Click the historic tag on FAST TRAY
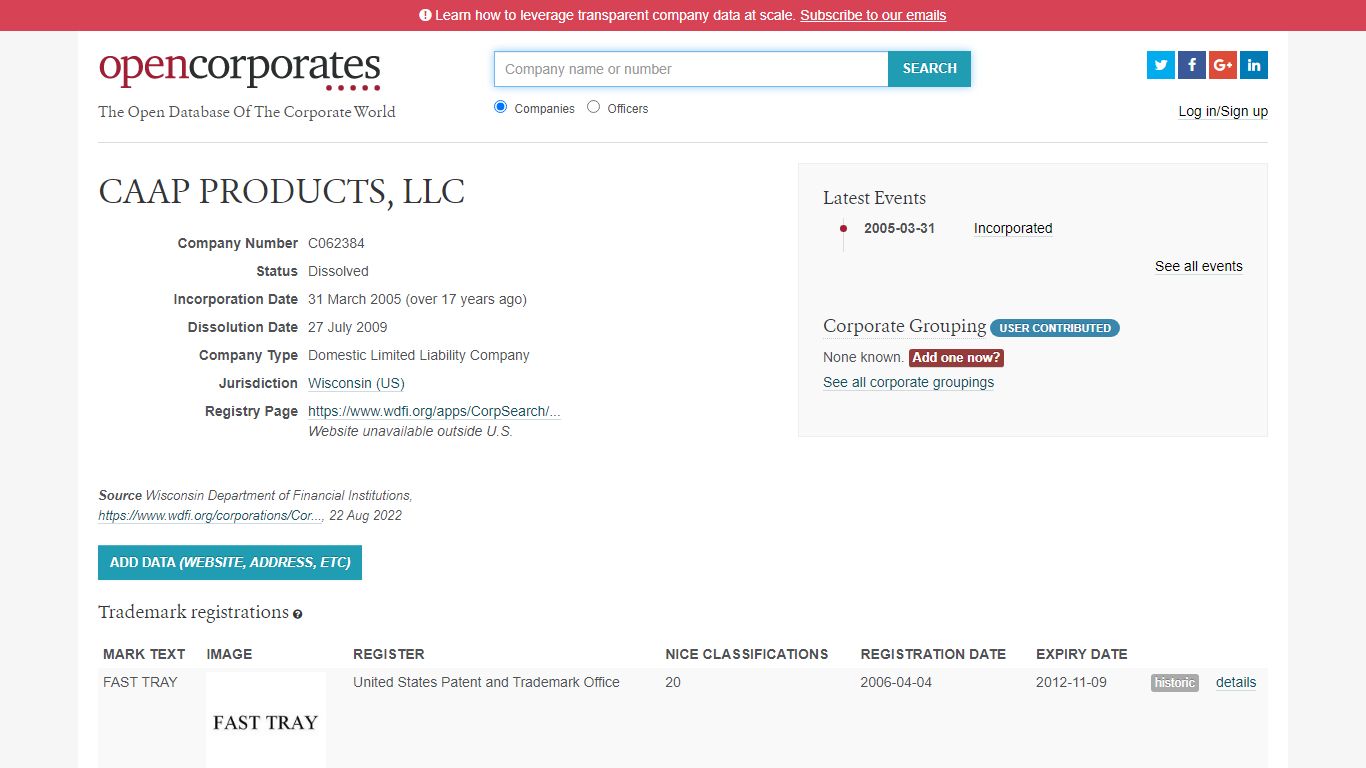The width and height of the screenshot is (1366, 768). click(1175, 682)
